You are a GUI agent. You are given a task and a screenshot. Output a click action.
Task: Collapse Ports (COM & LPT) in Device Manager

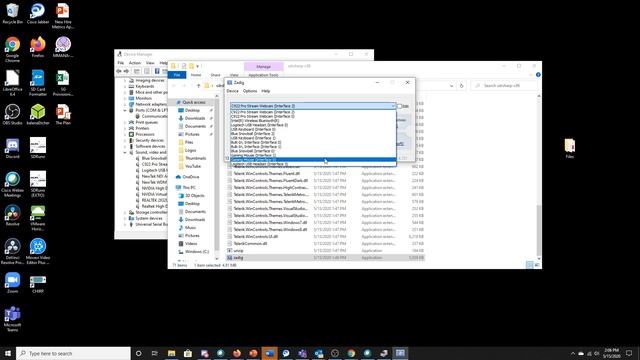[x=125, y=110]
